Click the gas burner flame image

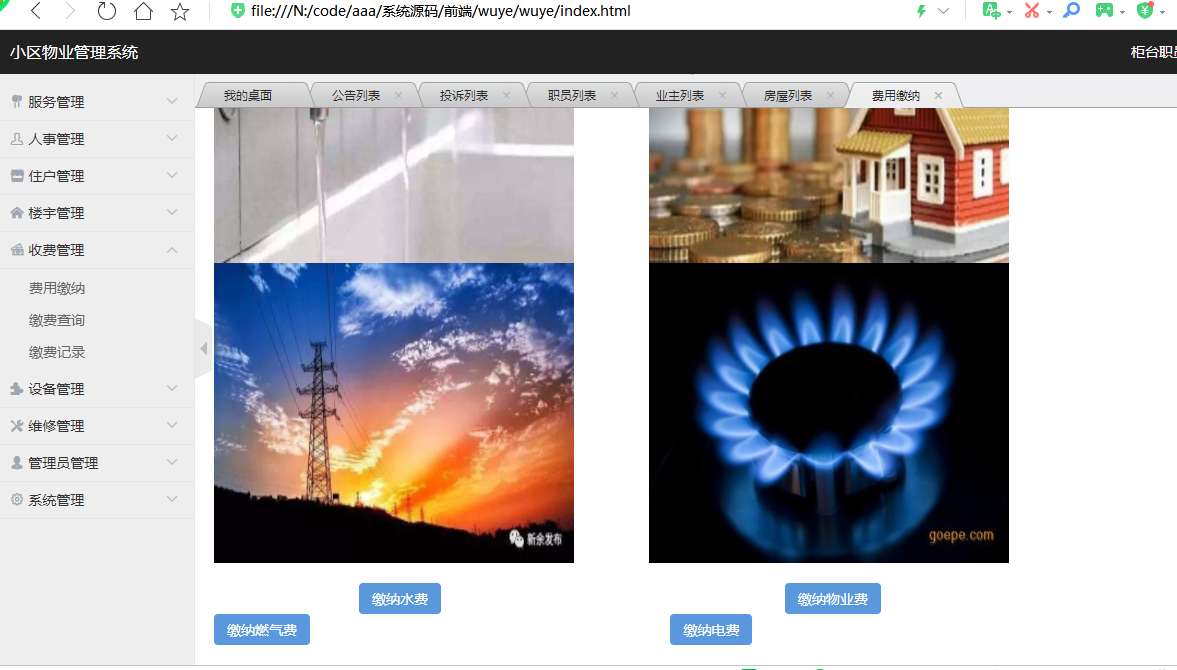tap(828, 413)
